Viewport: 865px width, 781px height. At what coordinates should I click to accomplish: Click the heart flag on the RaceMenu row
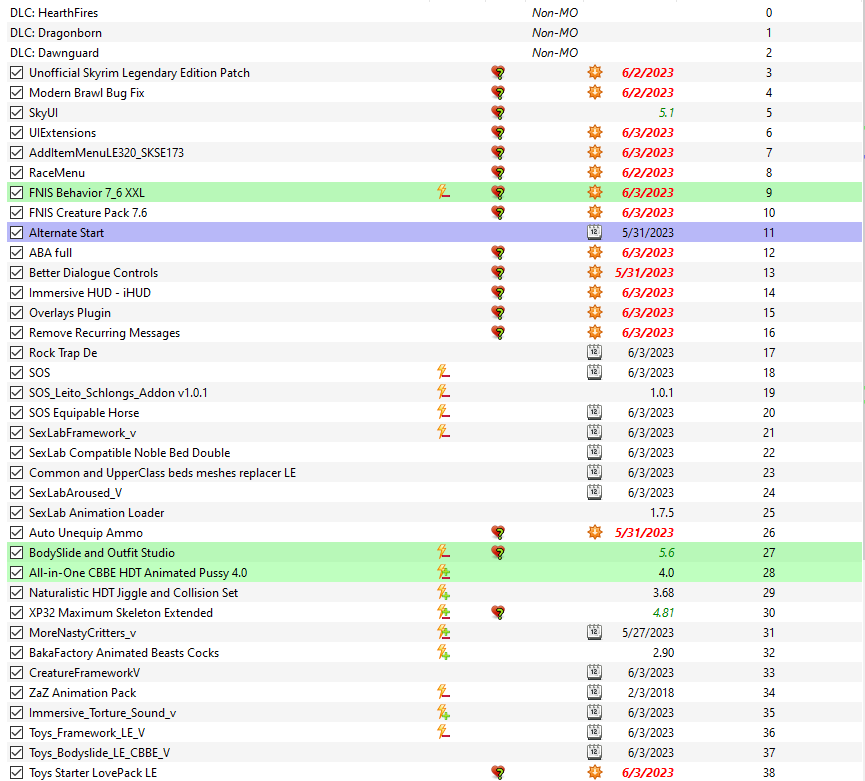click(x=498, y=173)
